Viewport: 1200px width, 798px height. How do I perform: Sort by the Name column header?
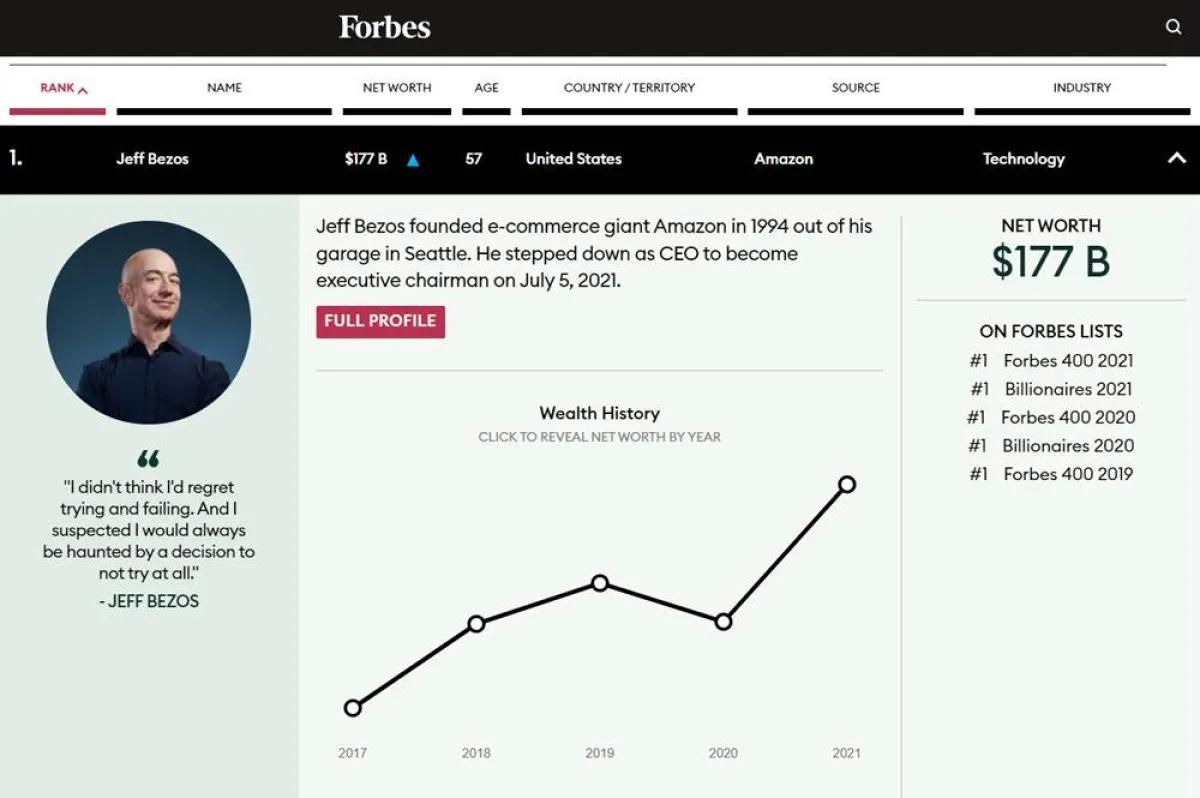[x=224, y=88]
